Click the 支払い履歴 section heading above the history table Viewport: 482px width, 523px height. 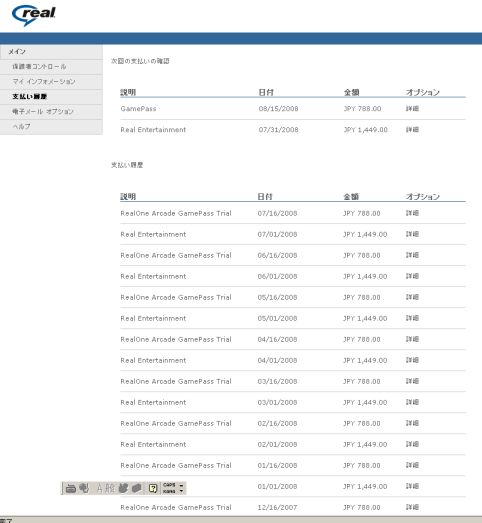127,165
